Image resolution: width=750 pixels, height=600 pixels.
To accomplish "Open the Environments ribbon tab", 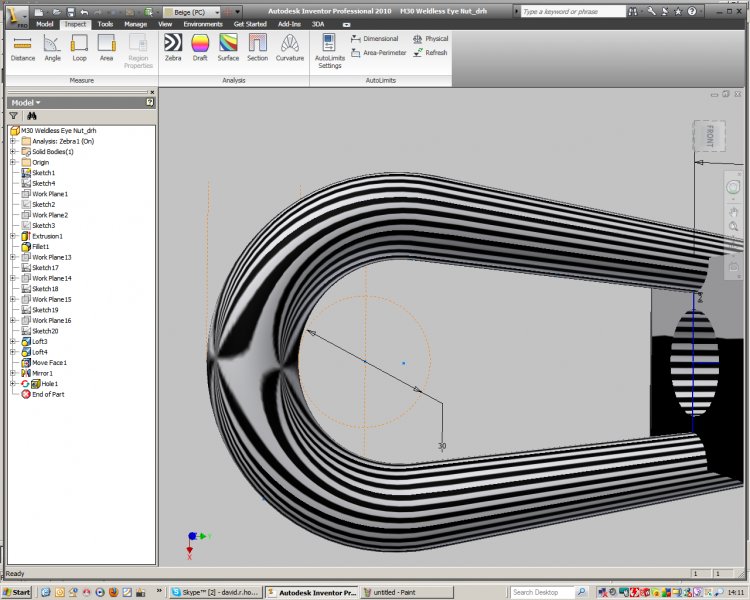I will [x=203, y=23].
